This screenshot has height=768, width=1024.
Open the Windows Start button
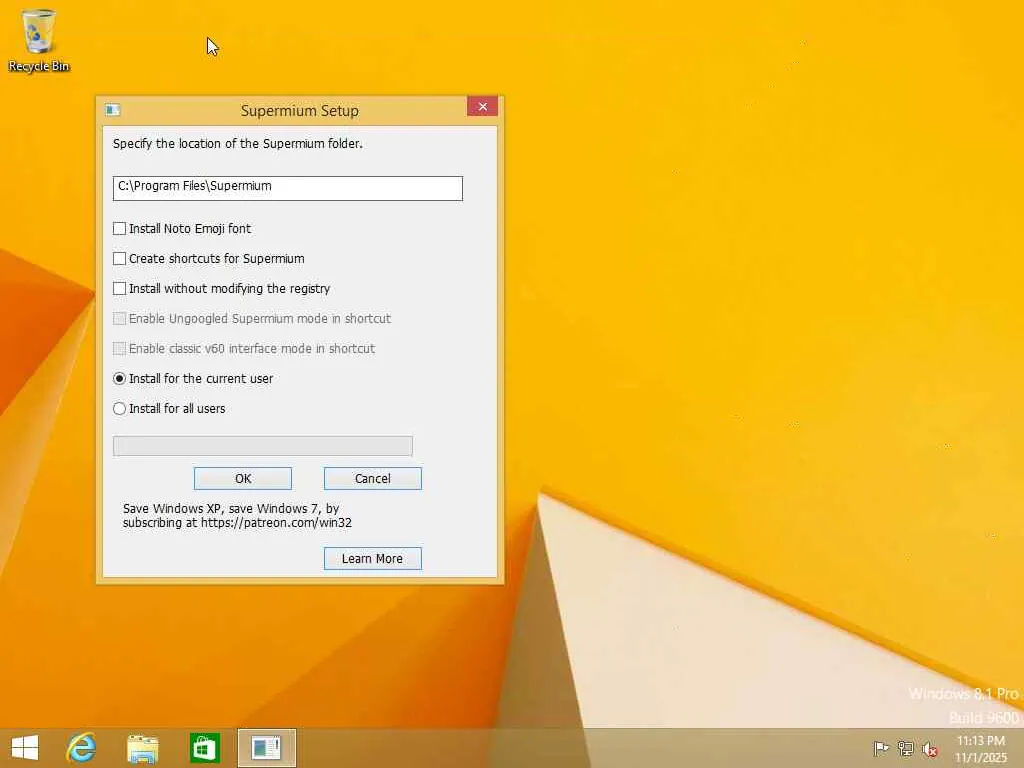pos(25,748)
